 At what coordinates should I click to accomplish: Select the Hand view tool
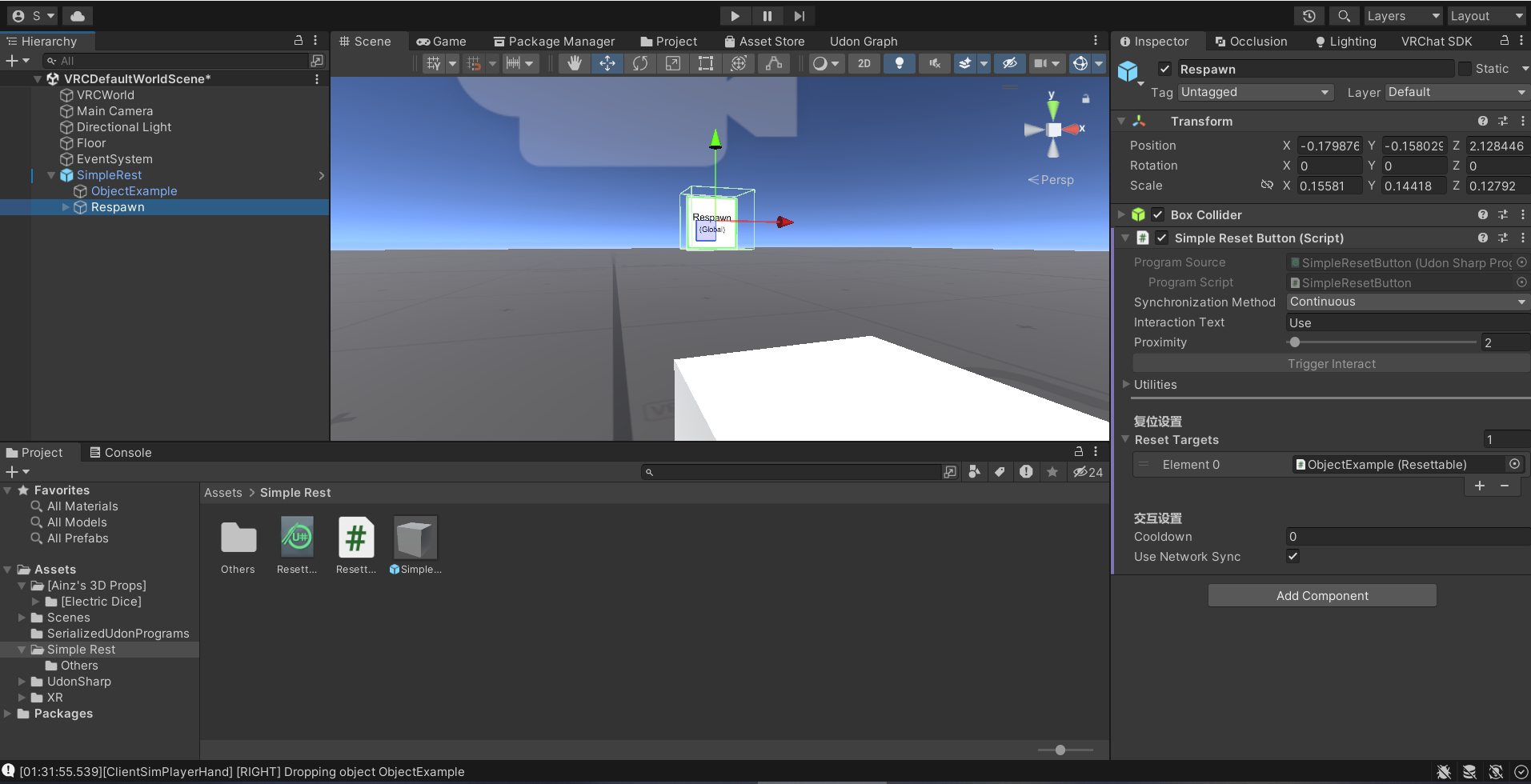pos(574,63)
